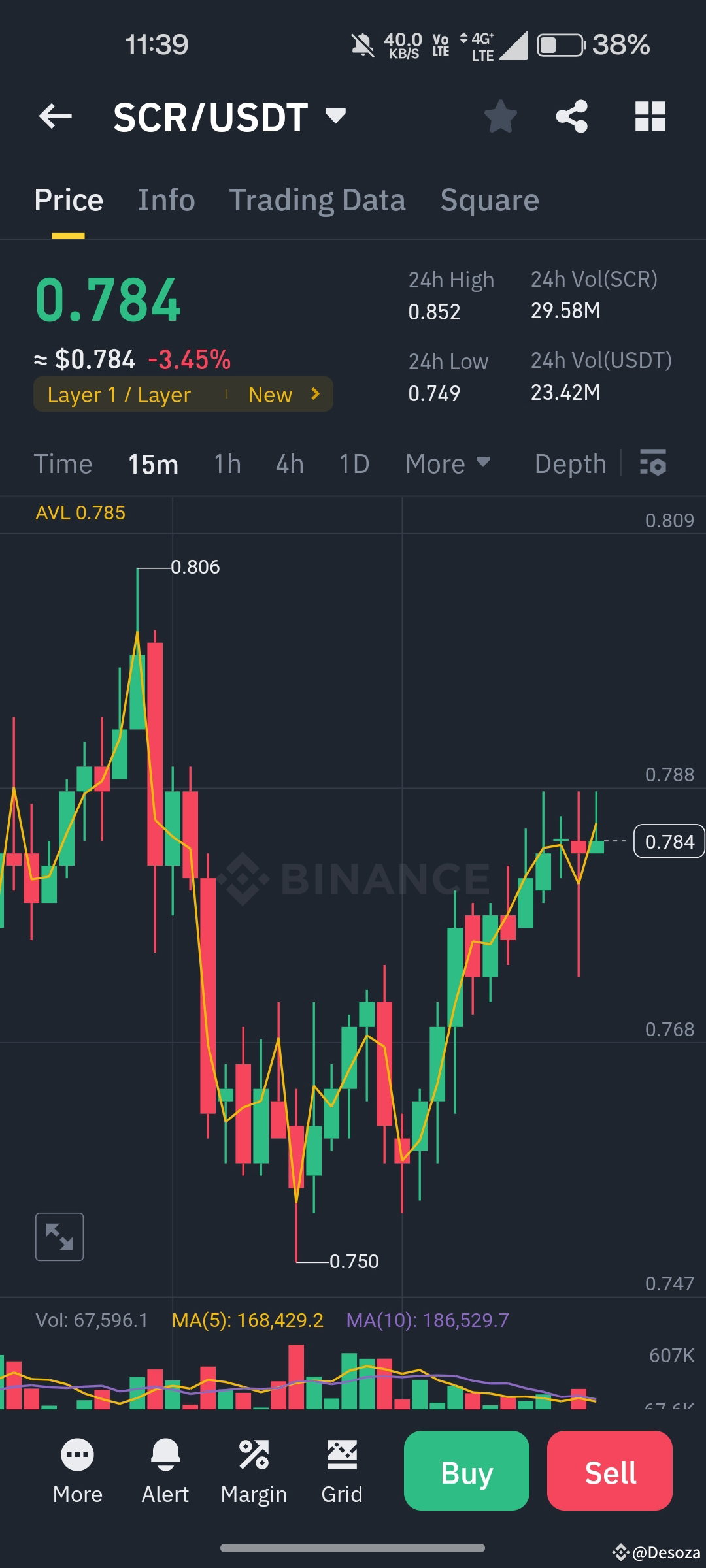
Task: Open the Square tab
Action: [x=489, y=199]
